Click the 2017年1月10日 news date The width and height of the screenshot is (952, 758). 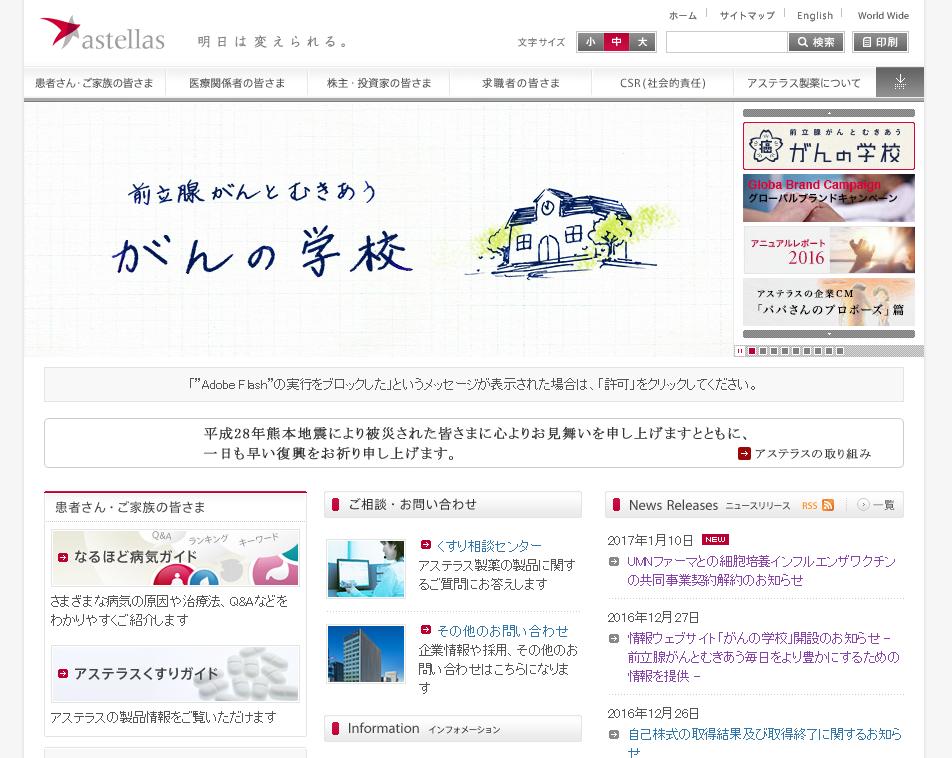tap(650, 541)
